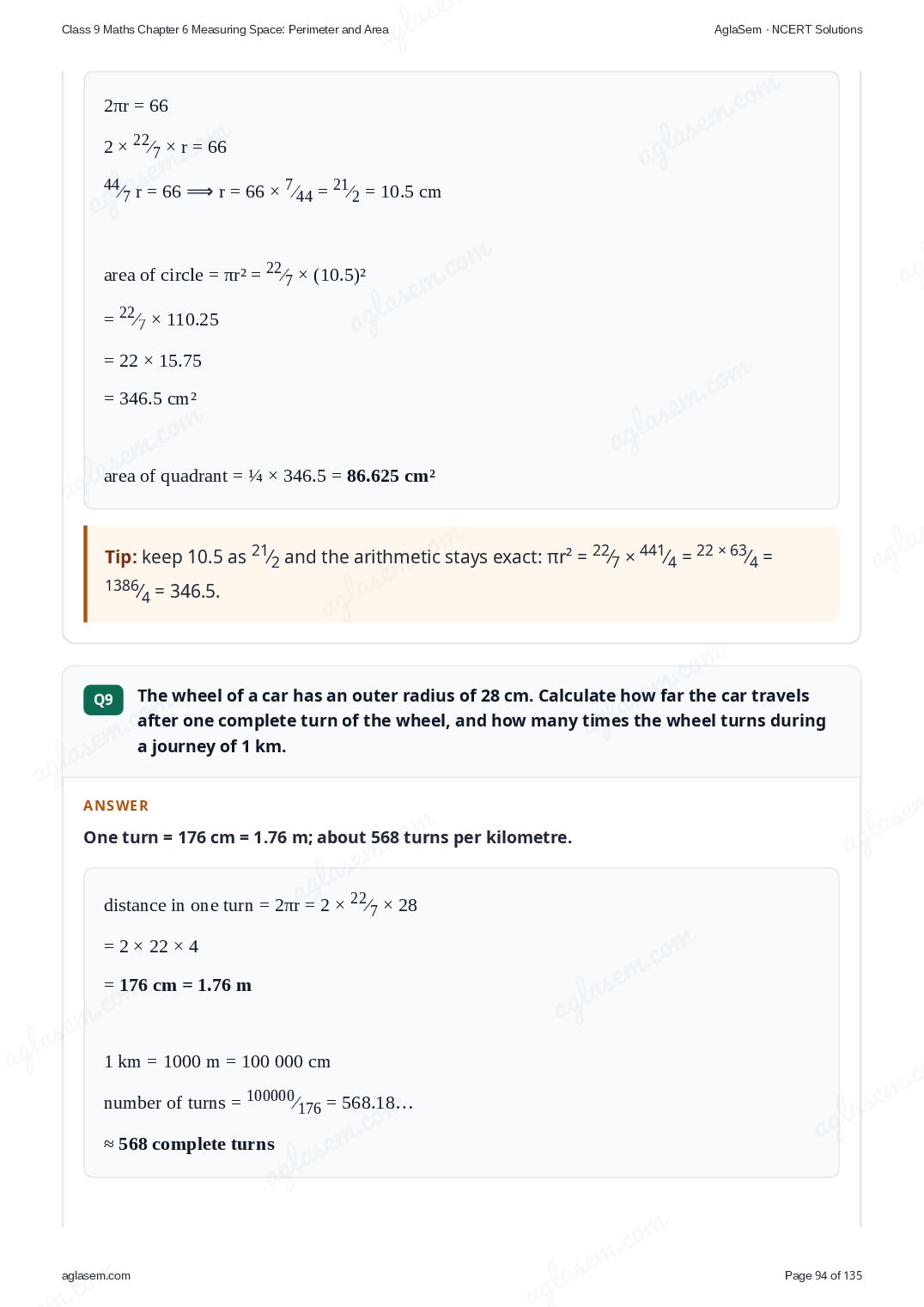Viewport: 924px width, 1307px height.
Task: Click the aglasem.com footer link
Action: pyautogui.click(x=96, y=1275)
